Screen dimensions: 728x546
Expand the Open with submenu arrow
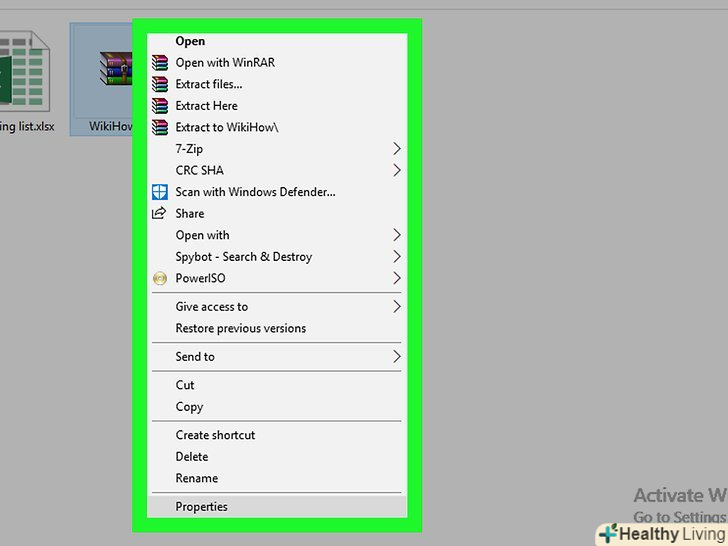[396, 235]
